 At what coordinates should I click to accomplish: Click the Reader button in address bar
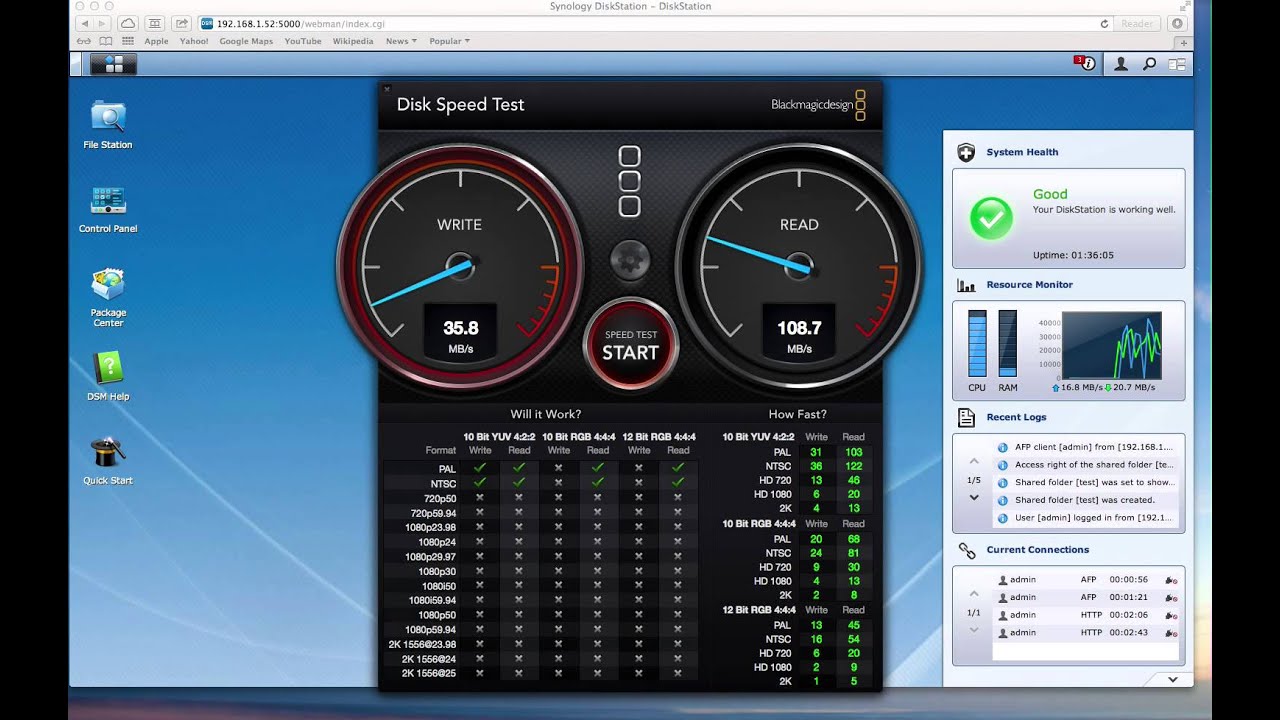[1137, 23]
